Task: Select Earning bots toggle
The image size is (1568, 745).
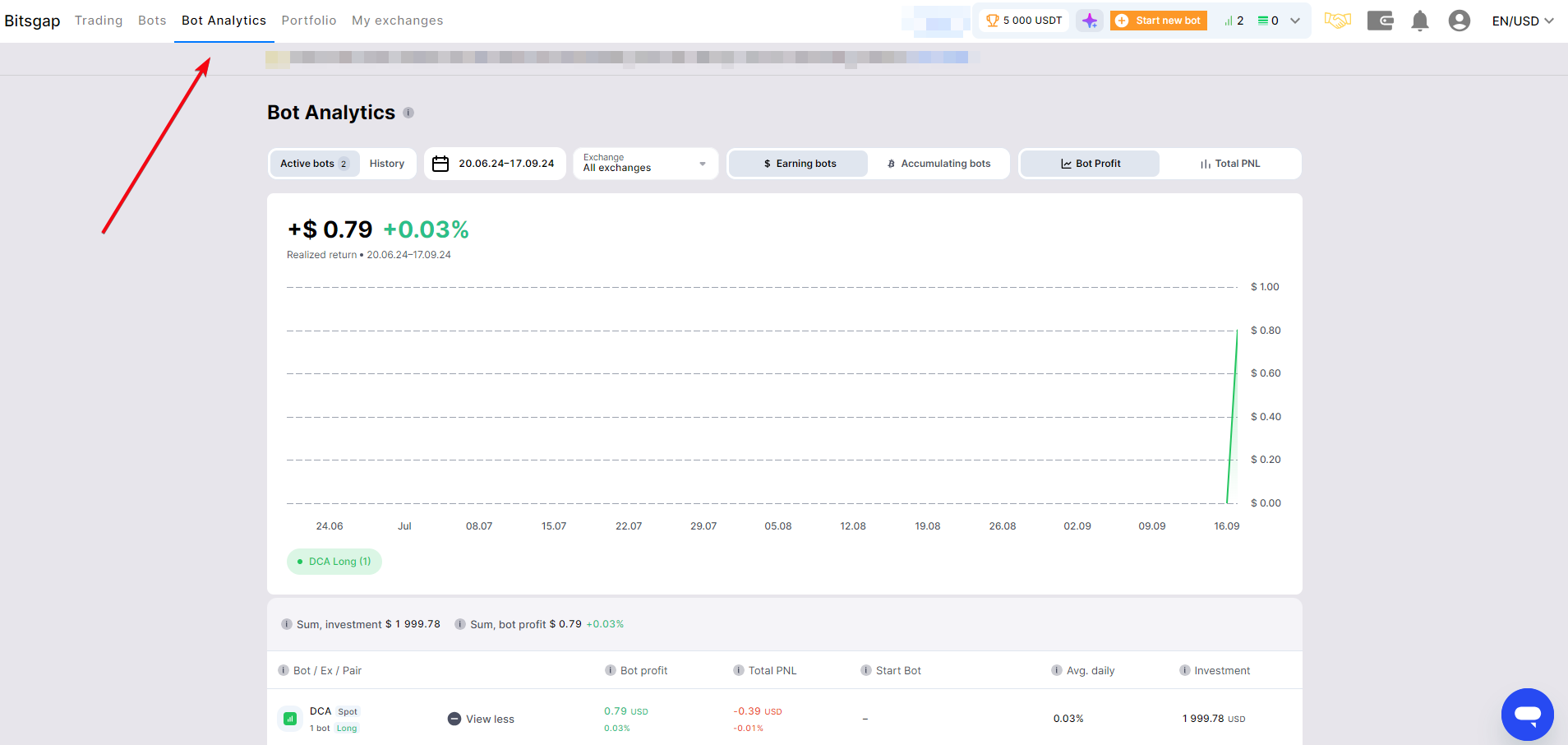Action: [799, 164]
